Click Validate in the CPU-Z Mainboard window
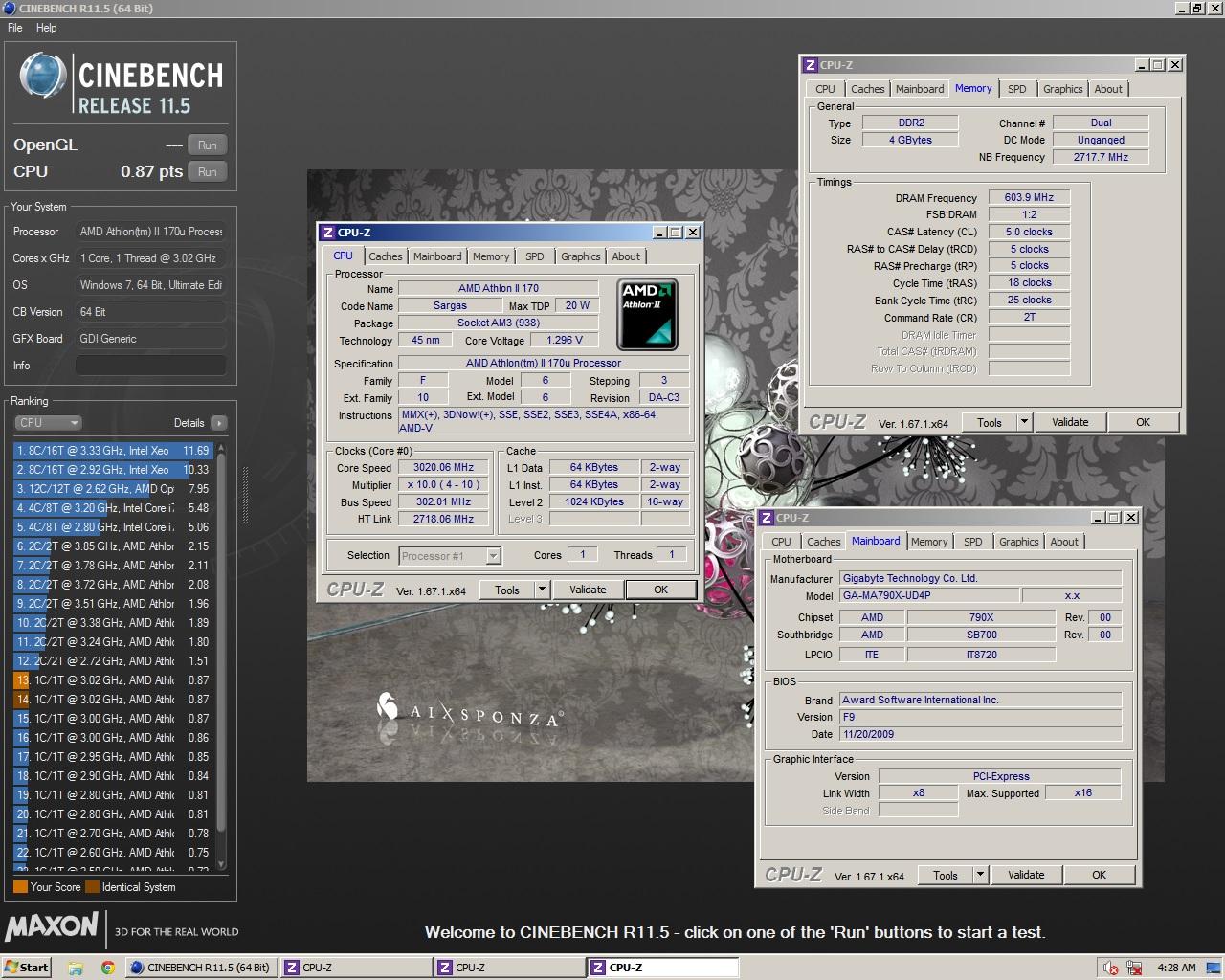Image resolution: width=1225 pixels, height=980 pixels. click(1026, 875)
